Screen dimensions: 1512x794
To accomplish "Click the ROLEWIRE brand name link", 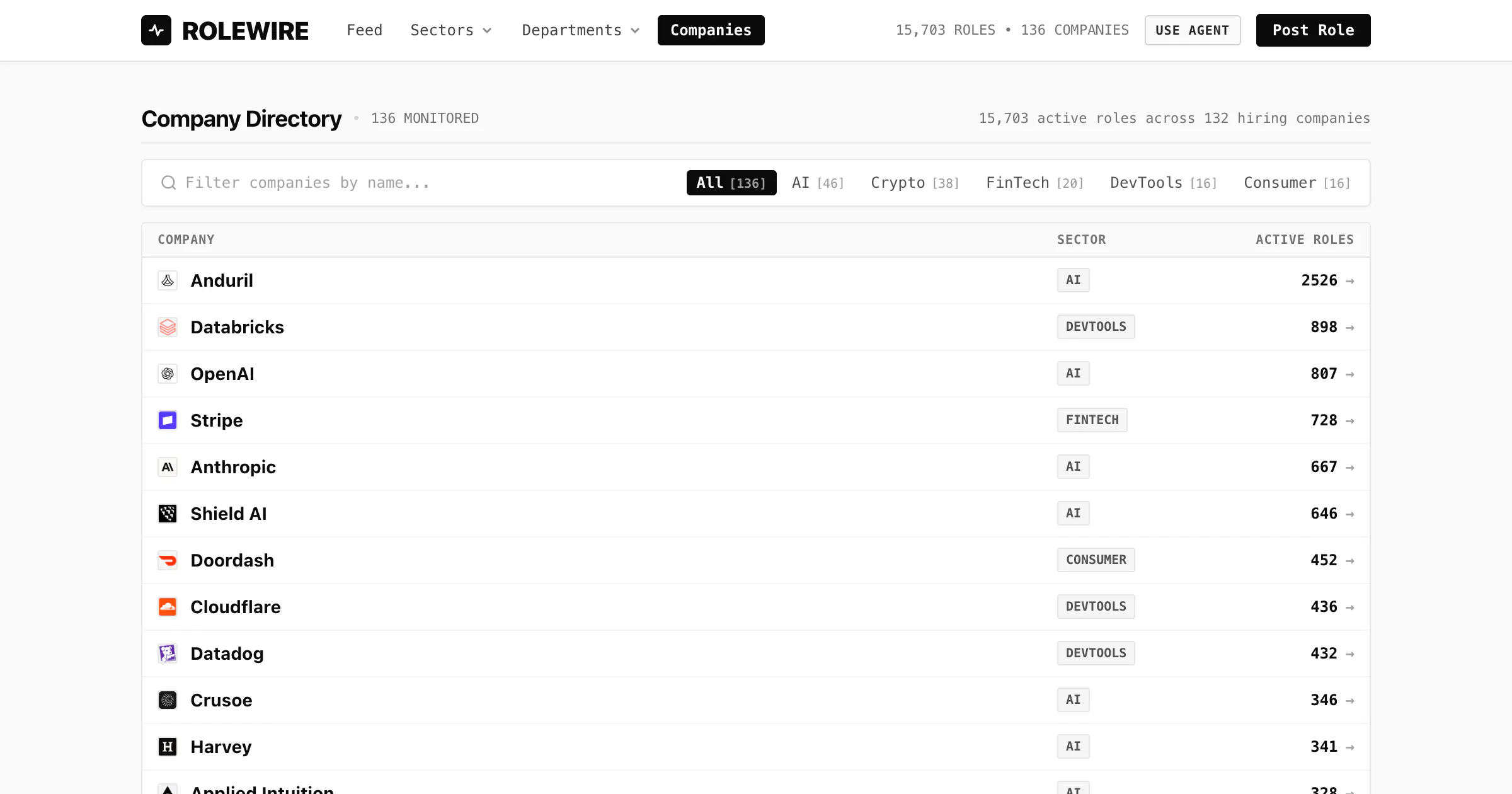I will tap(245, 31).
